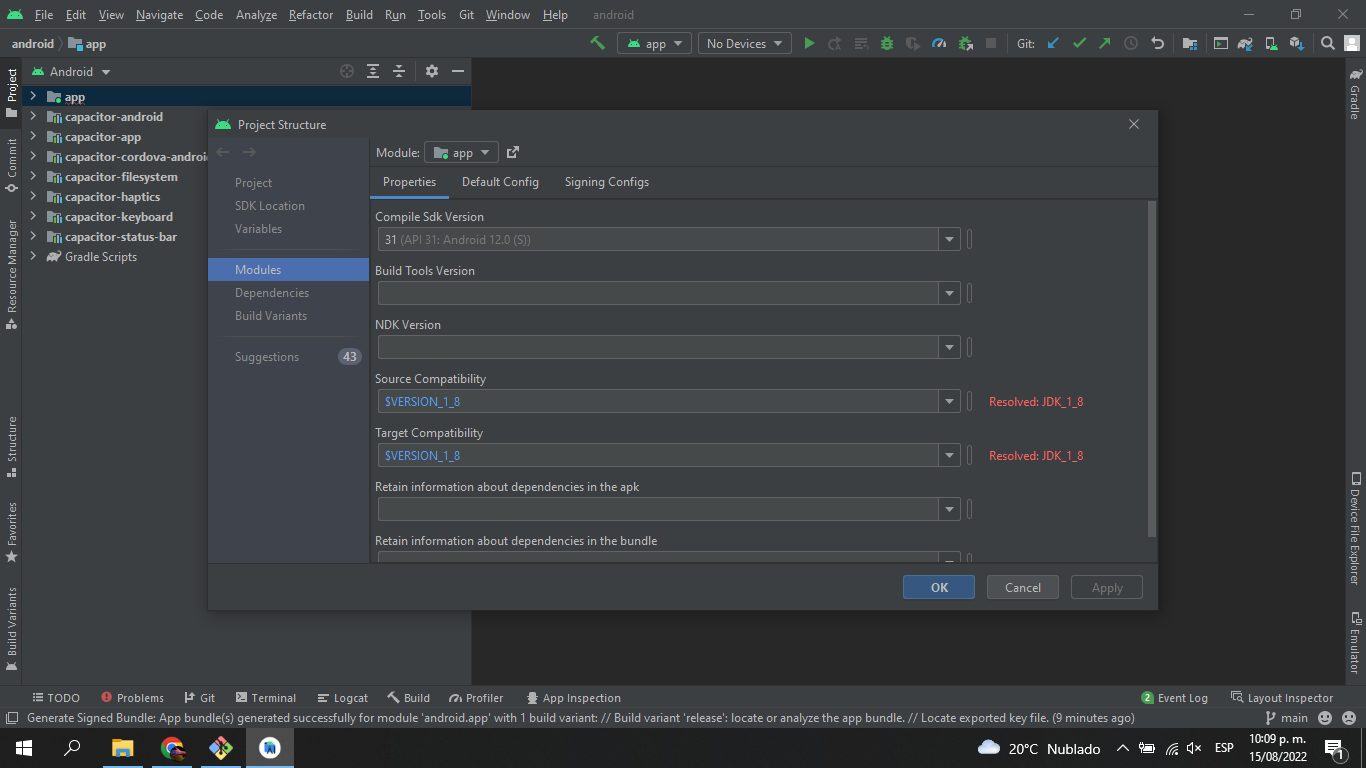Viewport: 1366px width, 768px height.
Task: Click the Git Commit checkmark icon
Action: [1079, 43]
